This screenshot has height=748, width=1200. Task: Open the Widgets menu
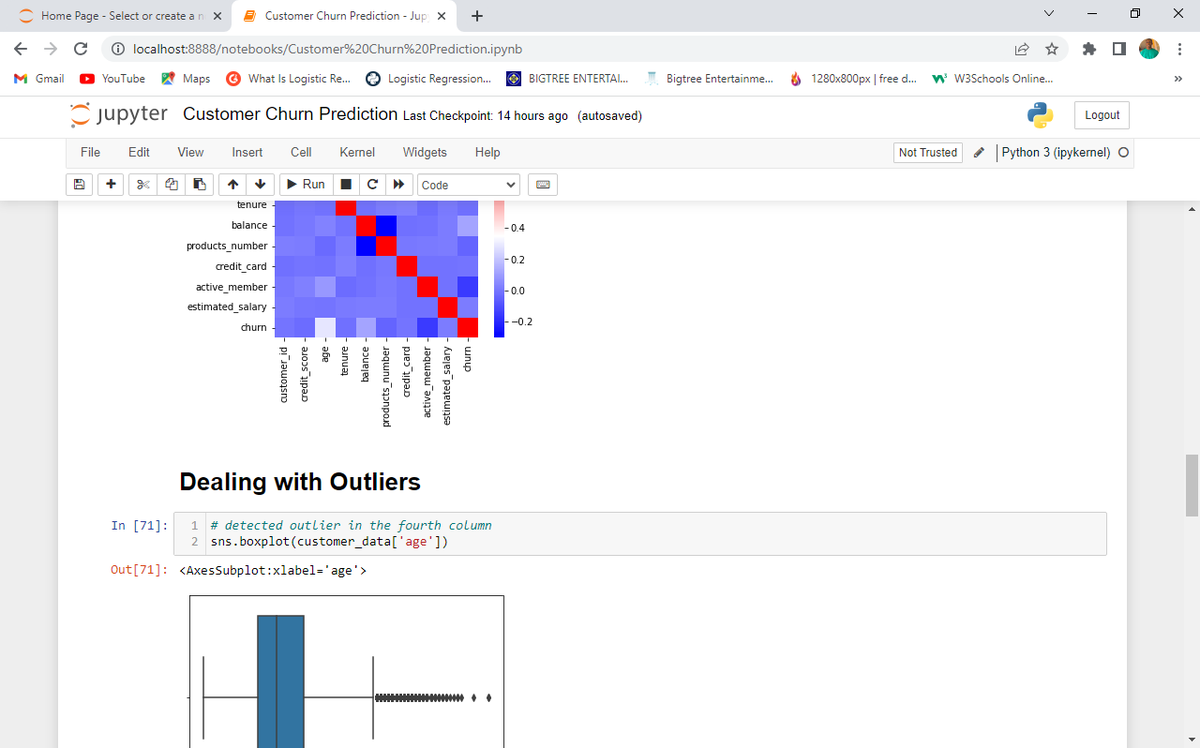(x=425, y=152)
